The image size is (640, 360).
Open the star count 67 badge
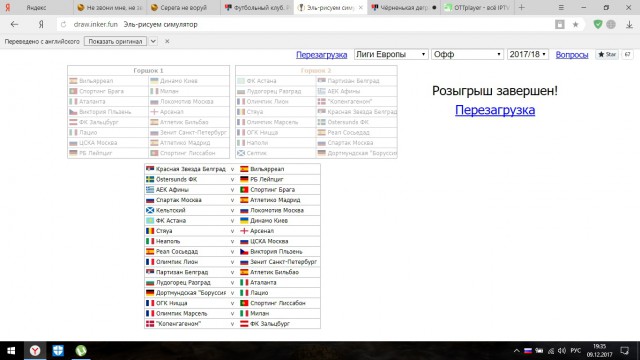[x=627, y=54]
